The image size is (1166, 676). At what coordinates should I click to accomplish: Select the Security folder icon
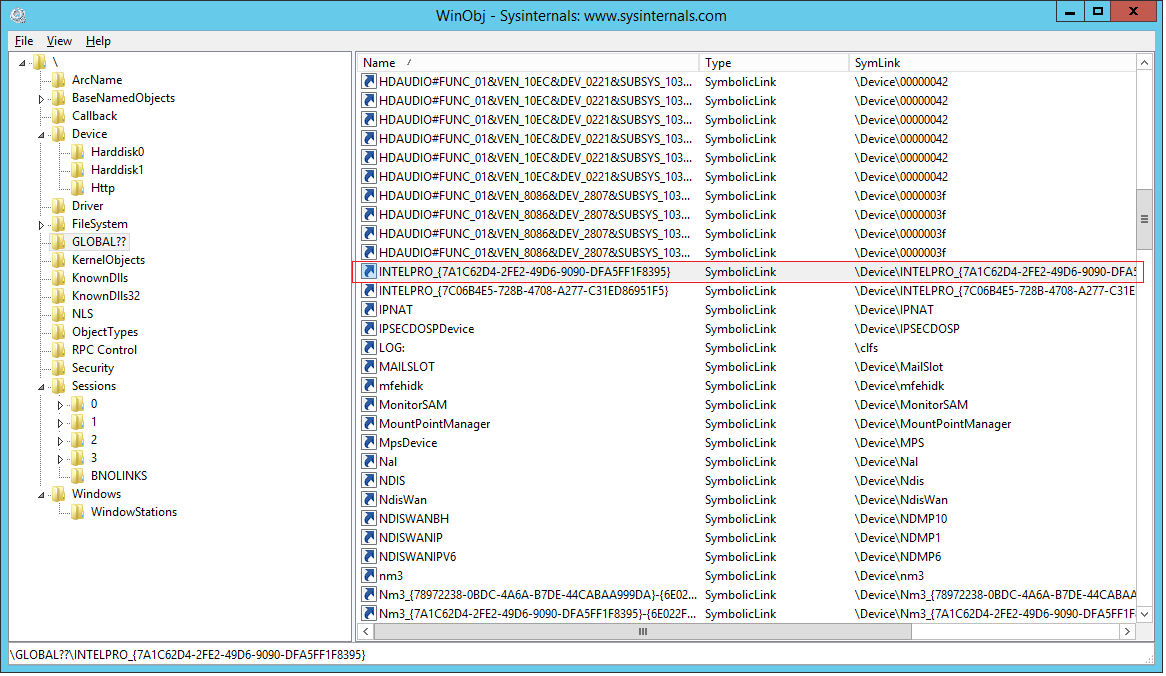[59, 368]
